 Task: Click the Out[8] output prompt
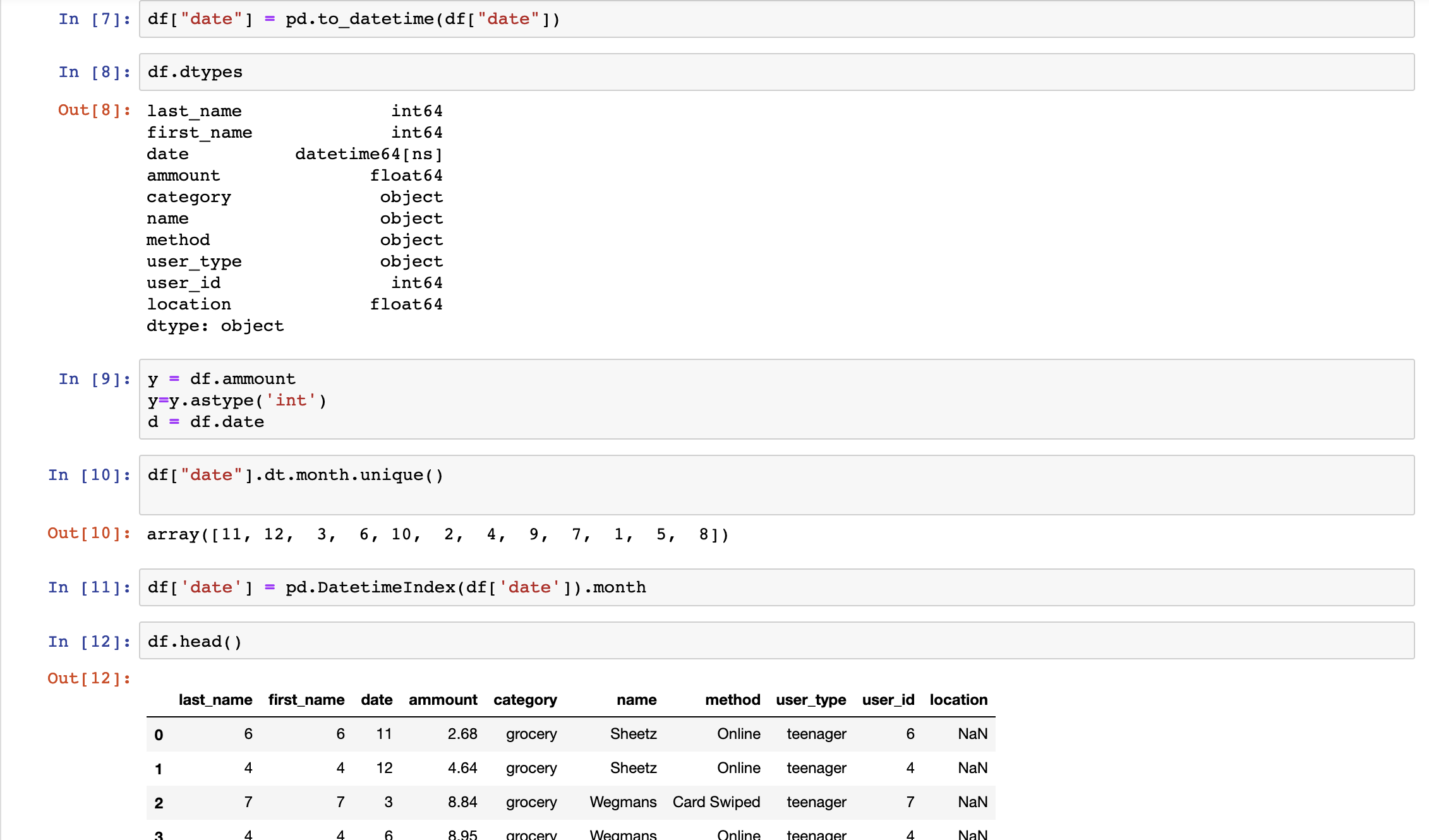coord(94,110)
